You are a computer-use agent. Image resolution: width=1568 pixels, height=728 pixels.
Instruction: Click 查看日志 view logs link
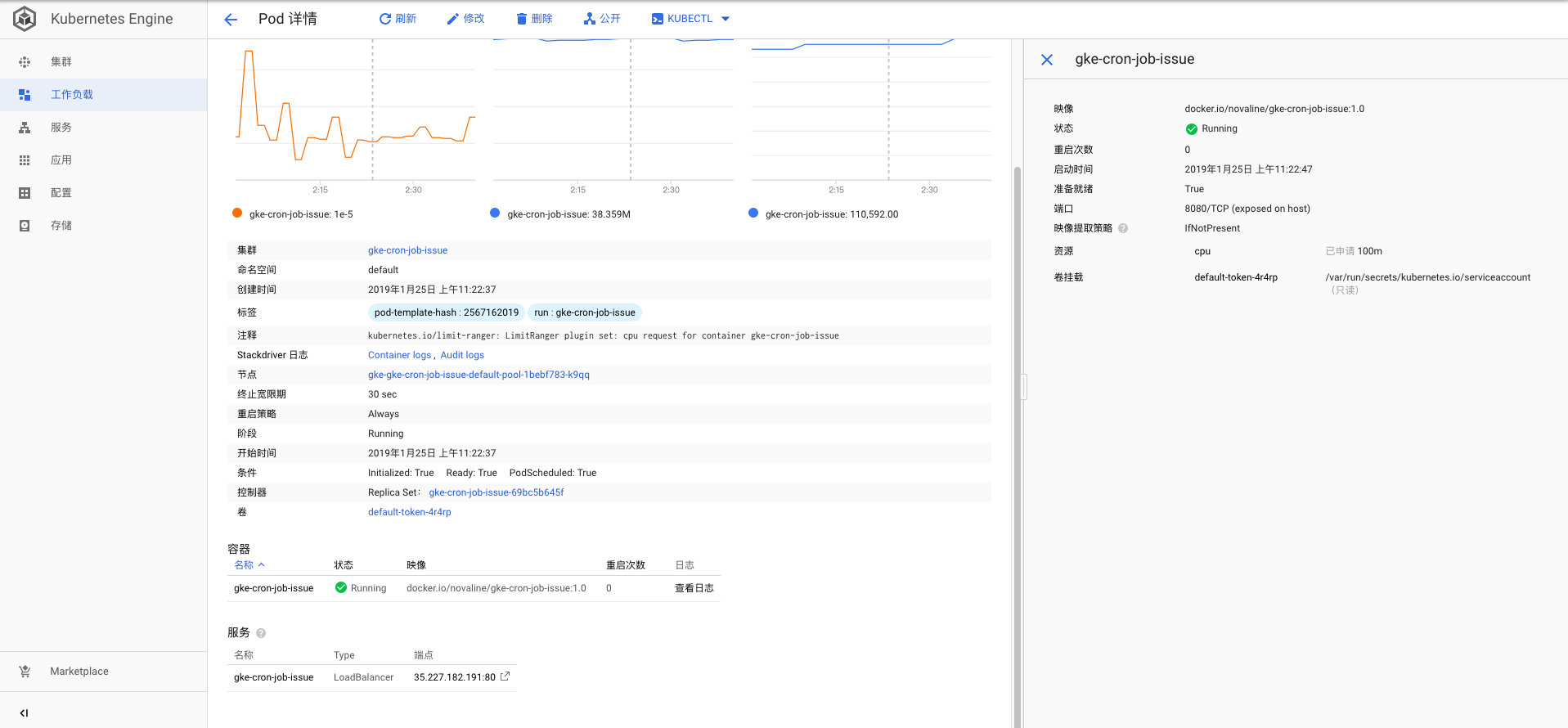(694, 588)
